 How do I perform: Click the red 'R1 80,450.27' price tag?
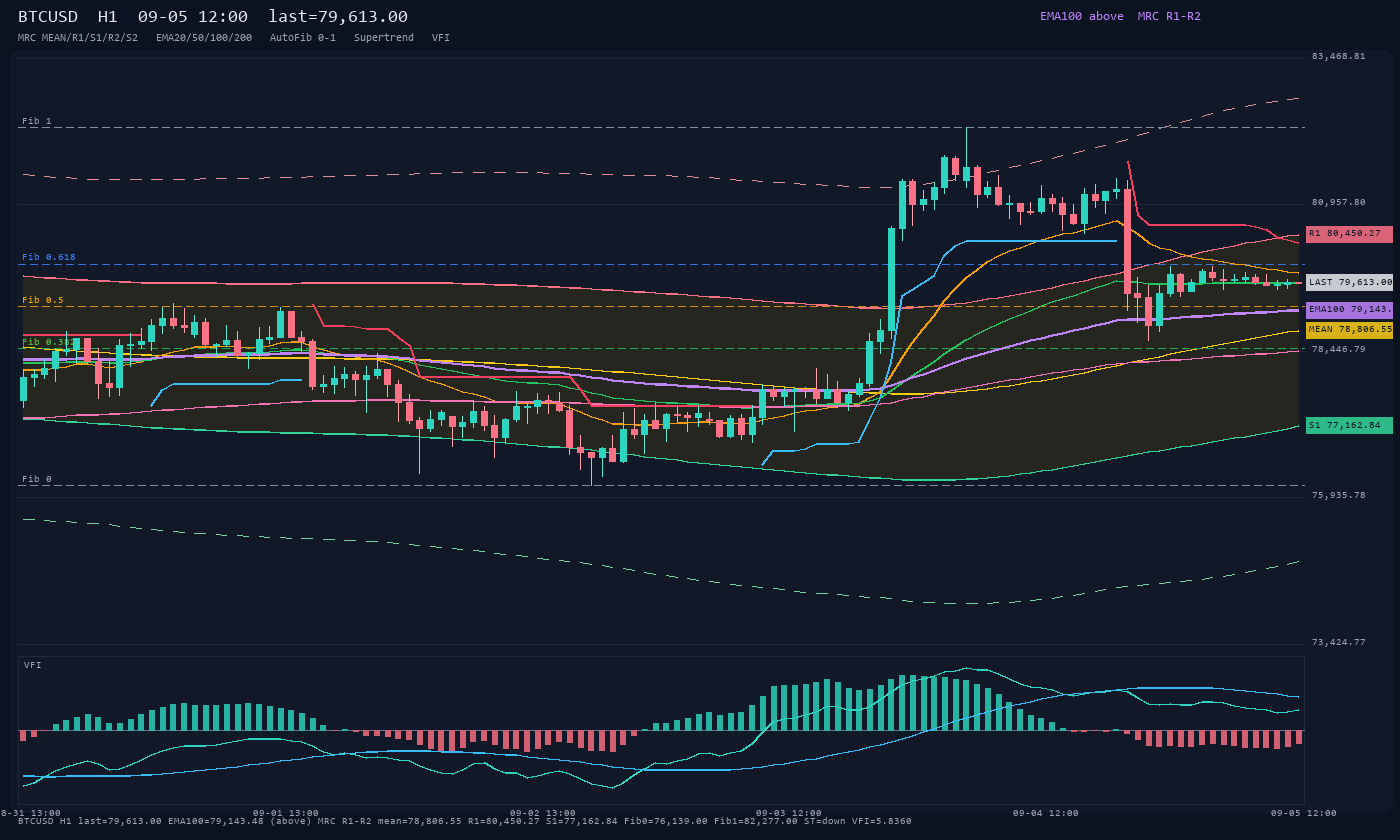(x=1349, y=234)
